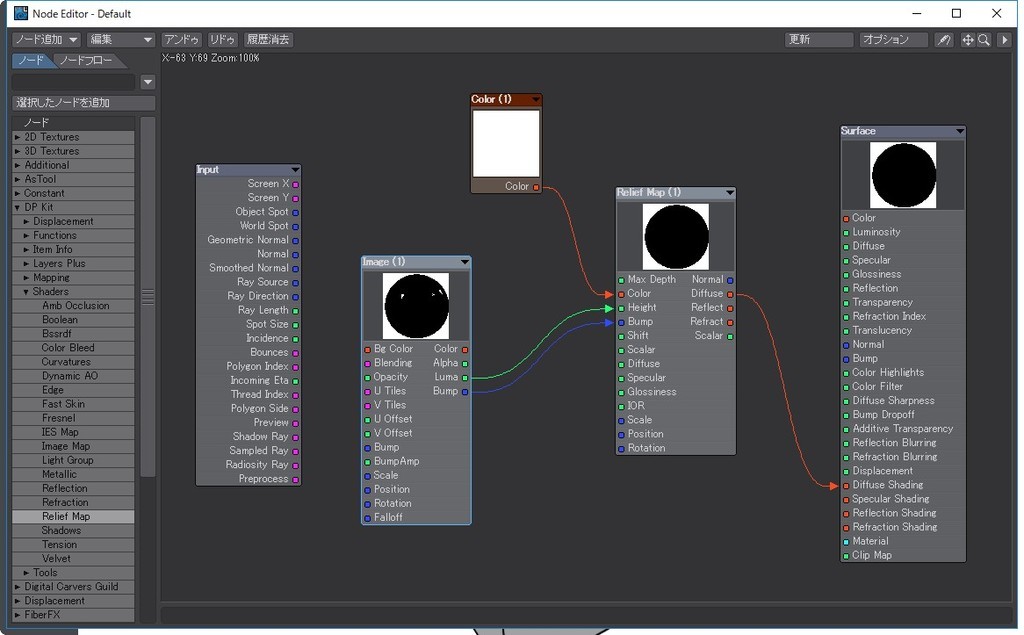Select IES Map in the shaders list

click(x=73, y=432)
